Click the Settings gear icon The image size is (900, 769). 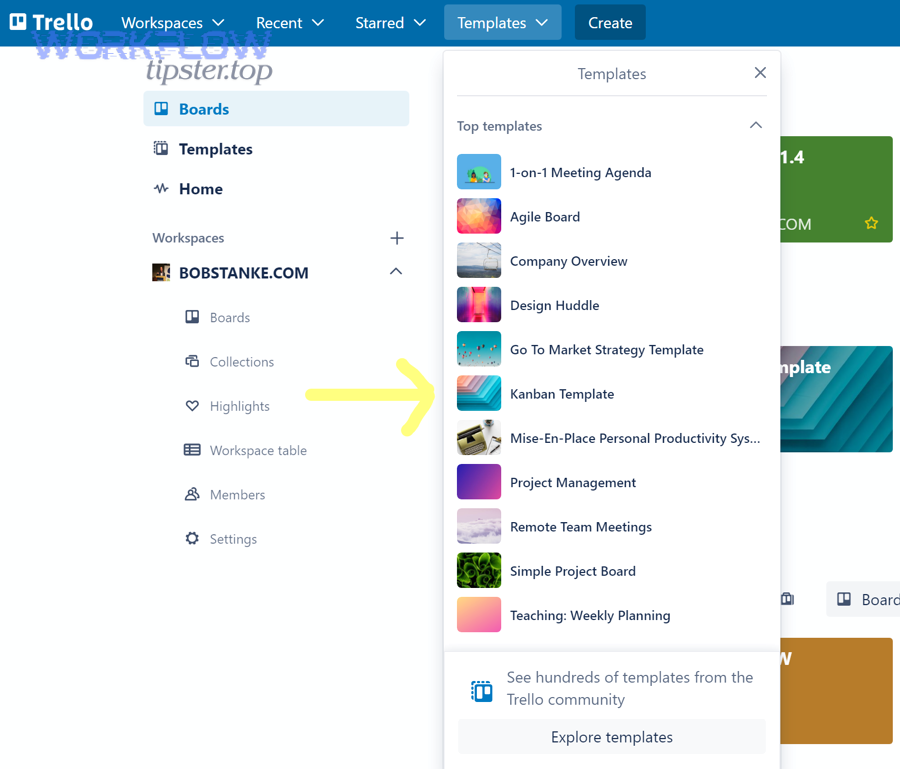(192, 538)
